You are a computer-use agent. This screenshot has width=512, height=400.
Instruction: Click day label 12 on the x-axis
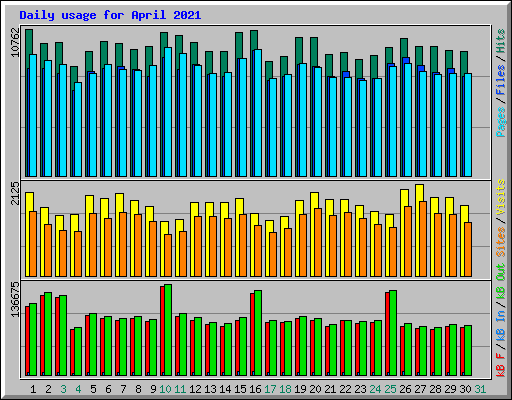point(195,389)
